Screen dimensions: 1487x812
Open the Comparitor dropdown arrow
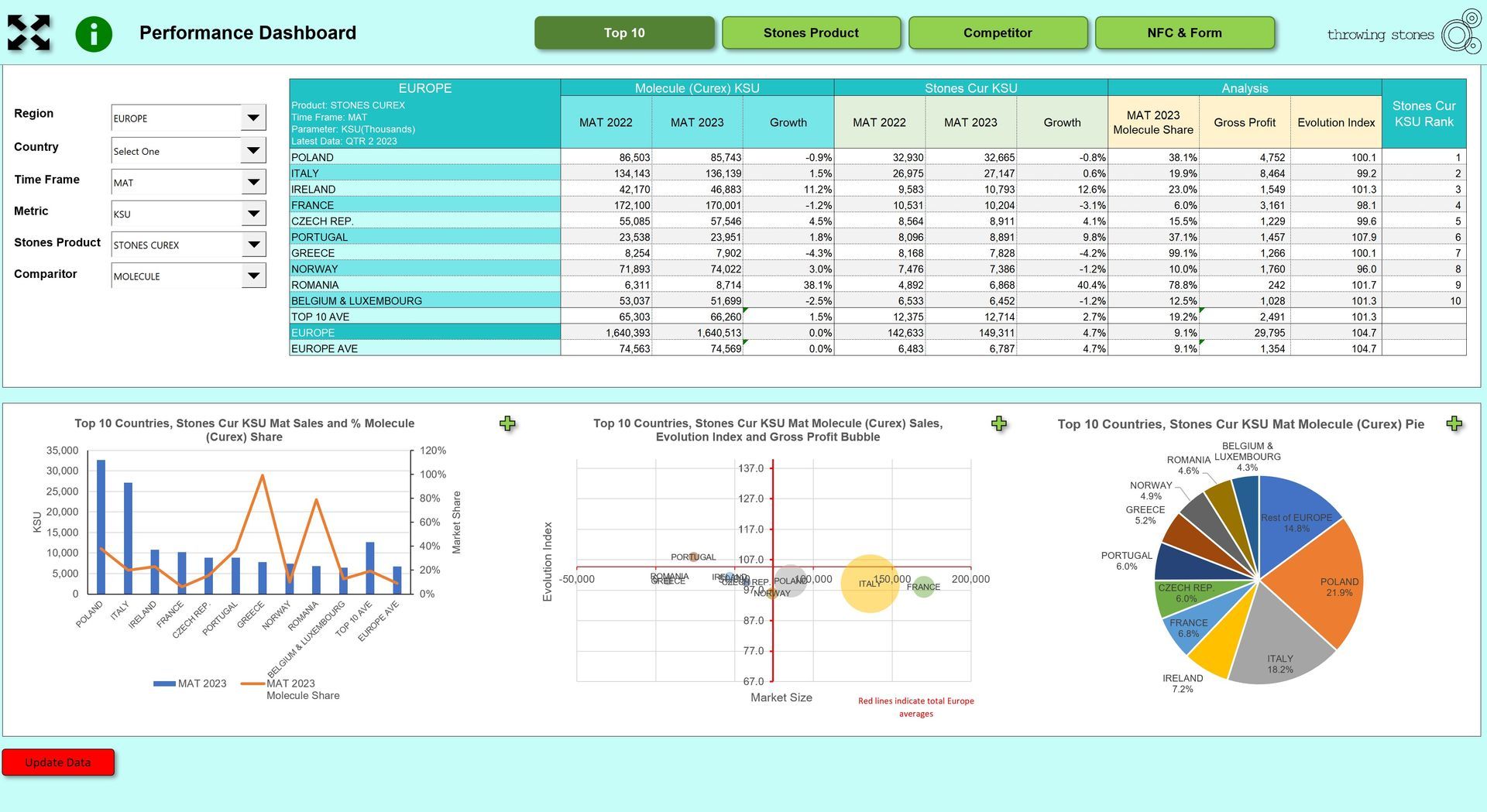253,276
